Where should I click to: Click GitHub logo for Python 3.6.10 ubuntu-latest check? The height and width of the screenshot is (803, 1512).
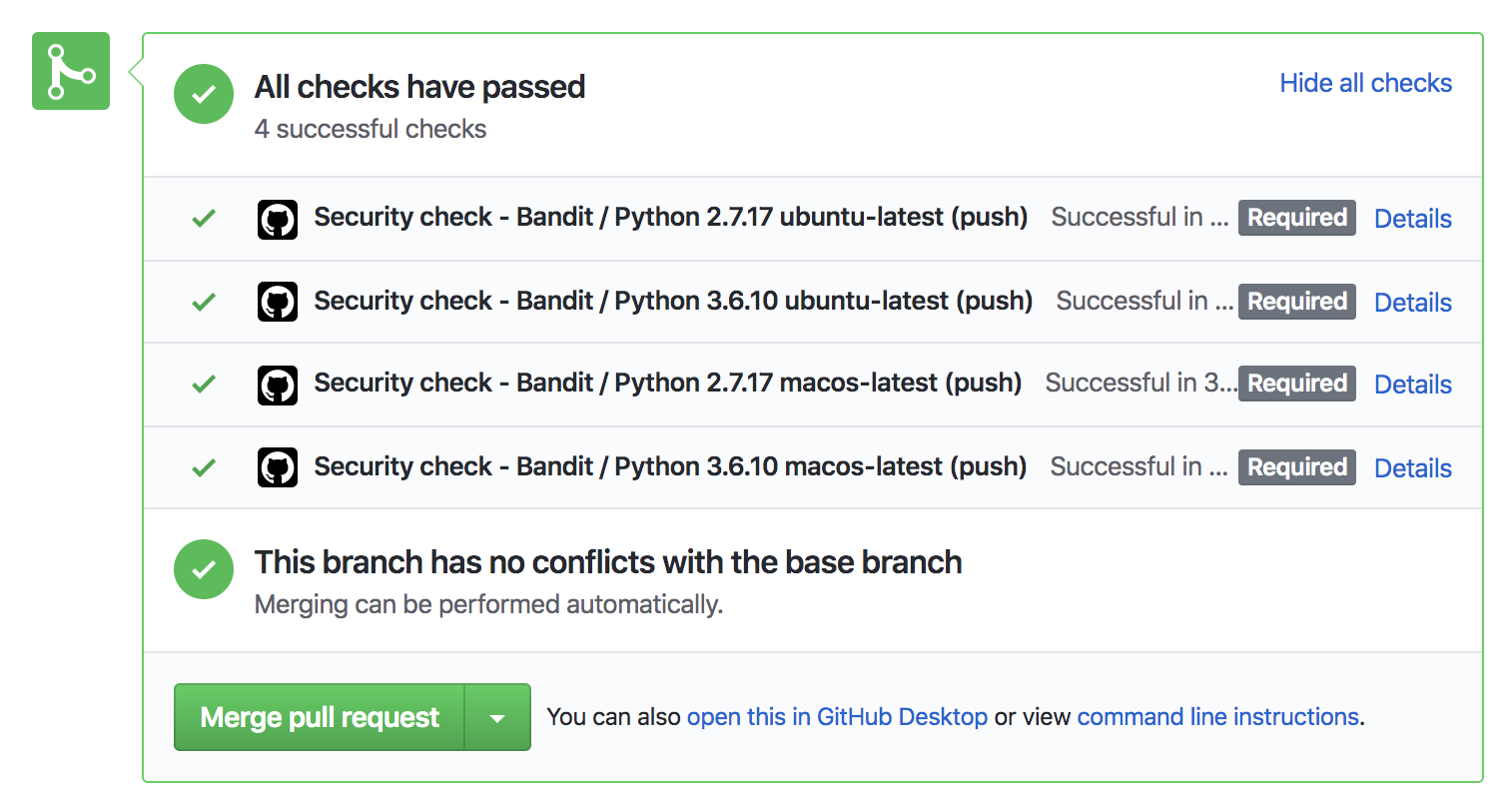click(x=278, y=302)
